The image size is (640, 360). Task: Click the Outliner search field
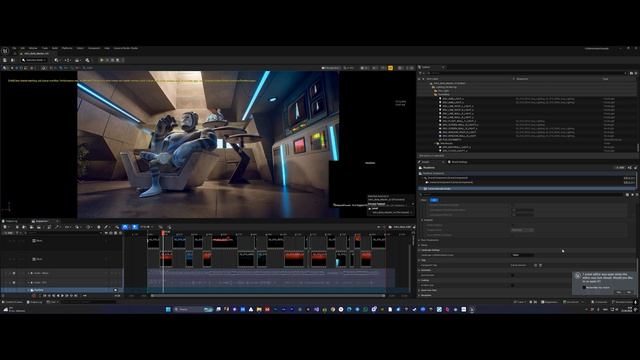click(x=527, y=73)
